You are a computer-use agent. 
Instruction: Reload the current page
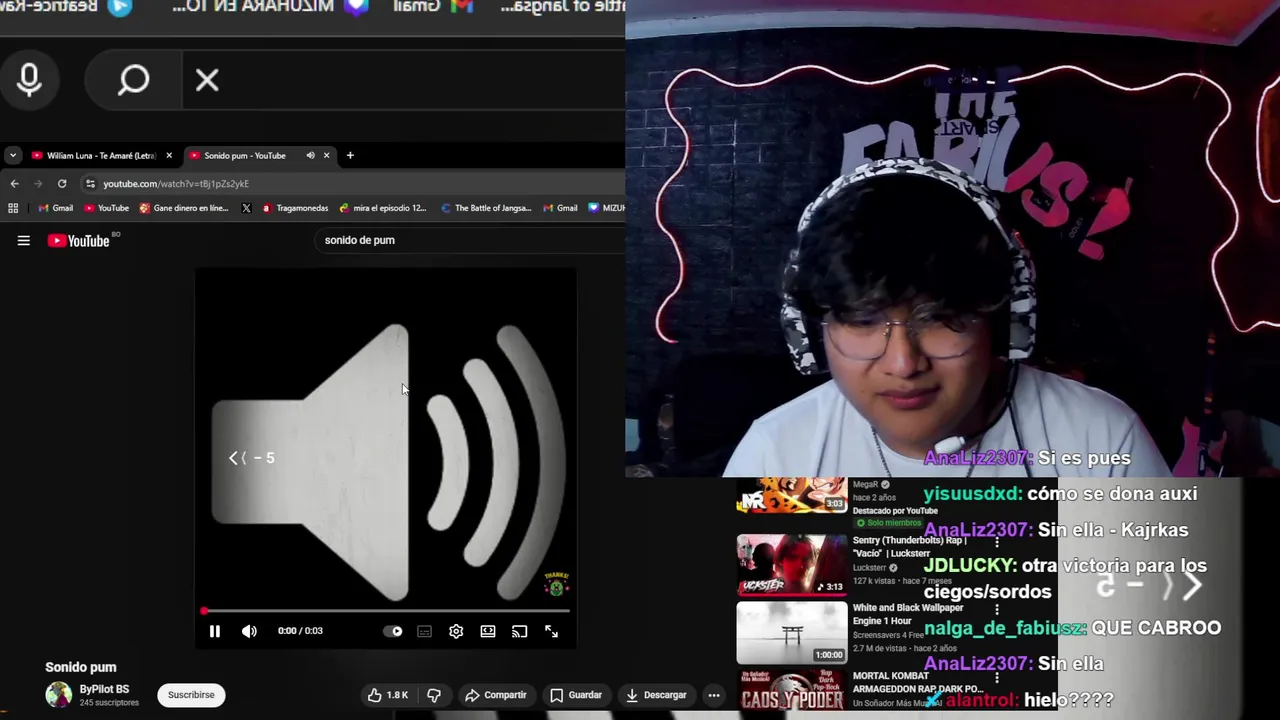point(62,184)
